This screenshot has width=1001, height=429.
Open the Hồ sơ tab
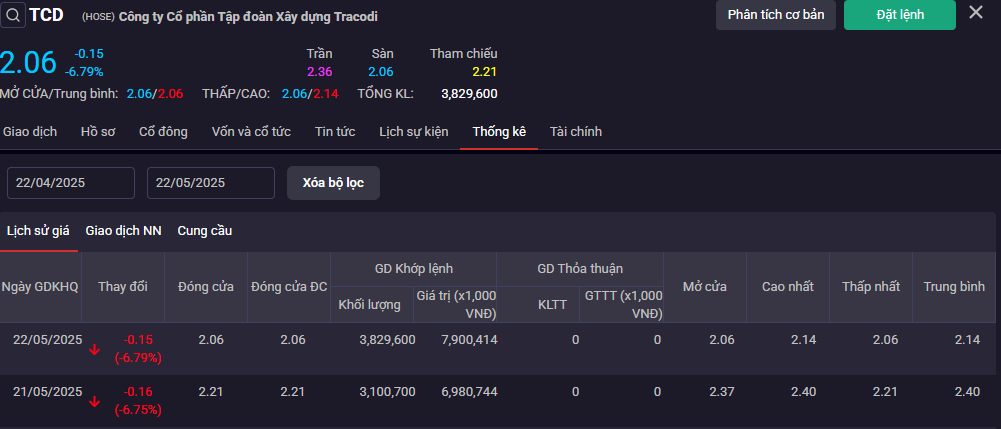[98, 132]
